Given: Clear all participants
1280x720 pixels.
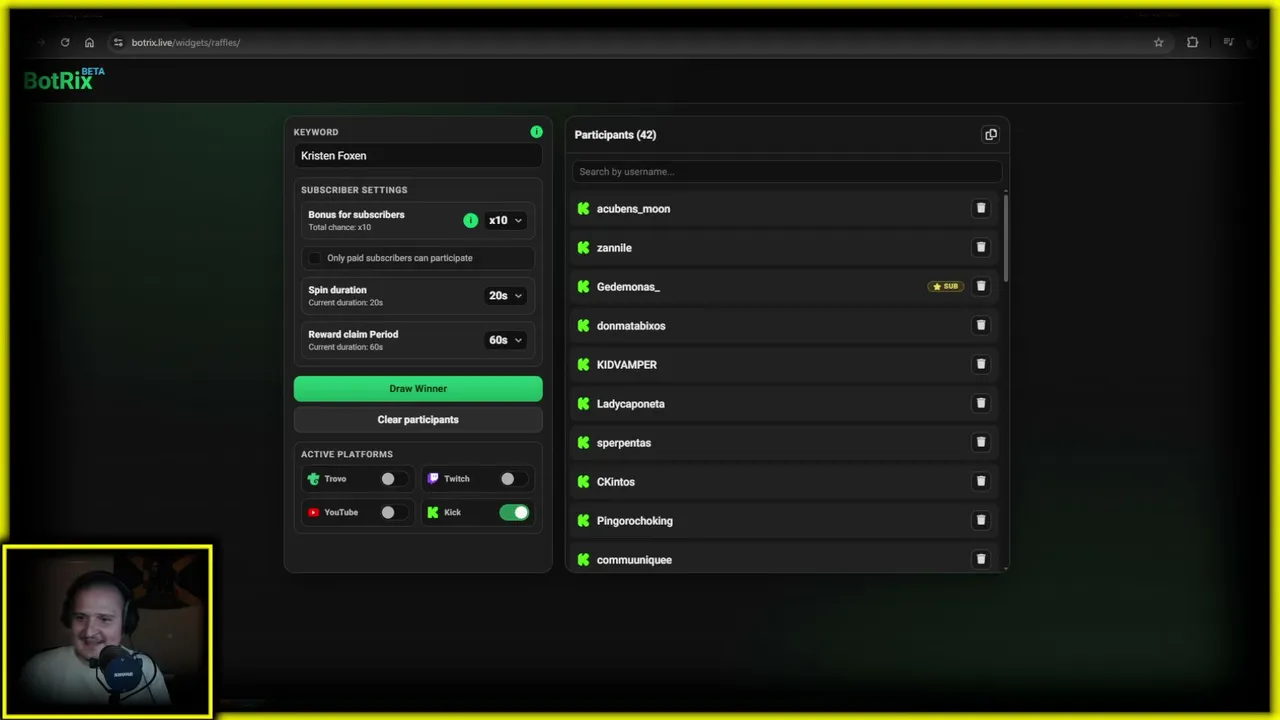Looking at the screenshot, I should click(x=418, y=420).
